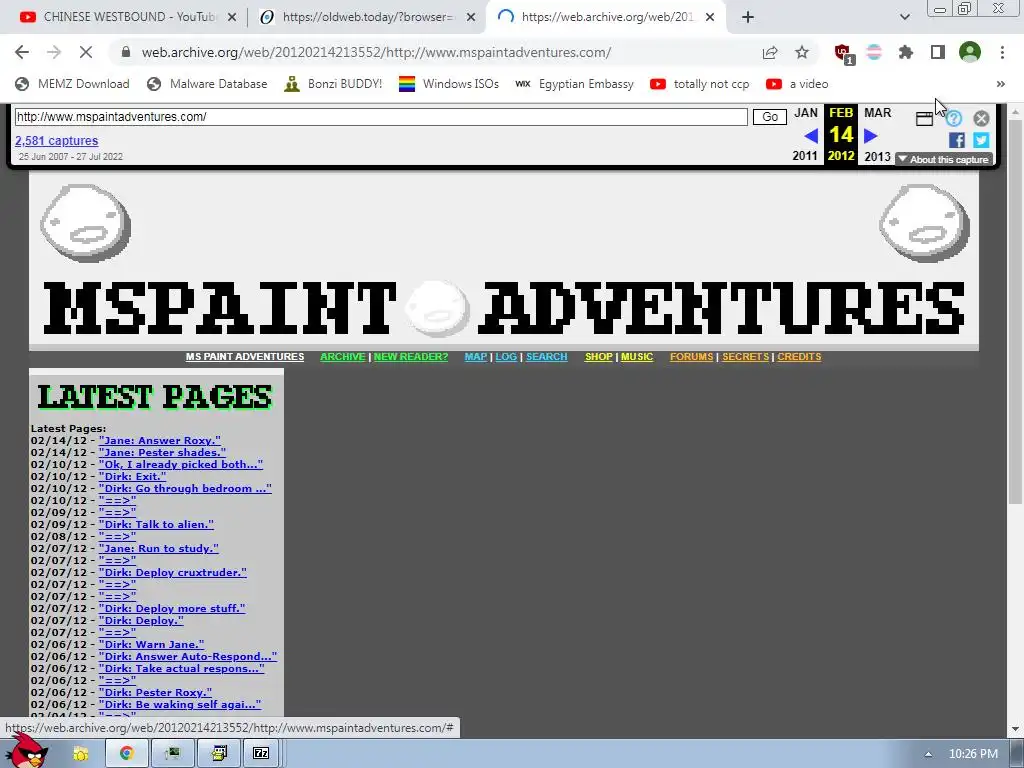The height and width of the screenshot is (768, 1024).
Task: Open totally not ccp bookmark
Action: (699, 84)
